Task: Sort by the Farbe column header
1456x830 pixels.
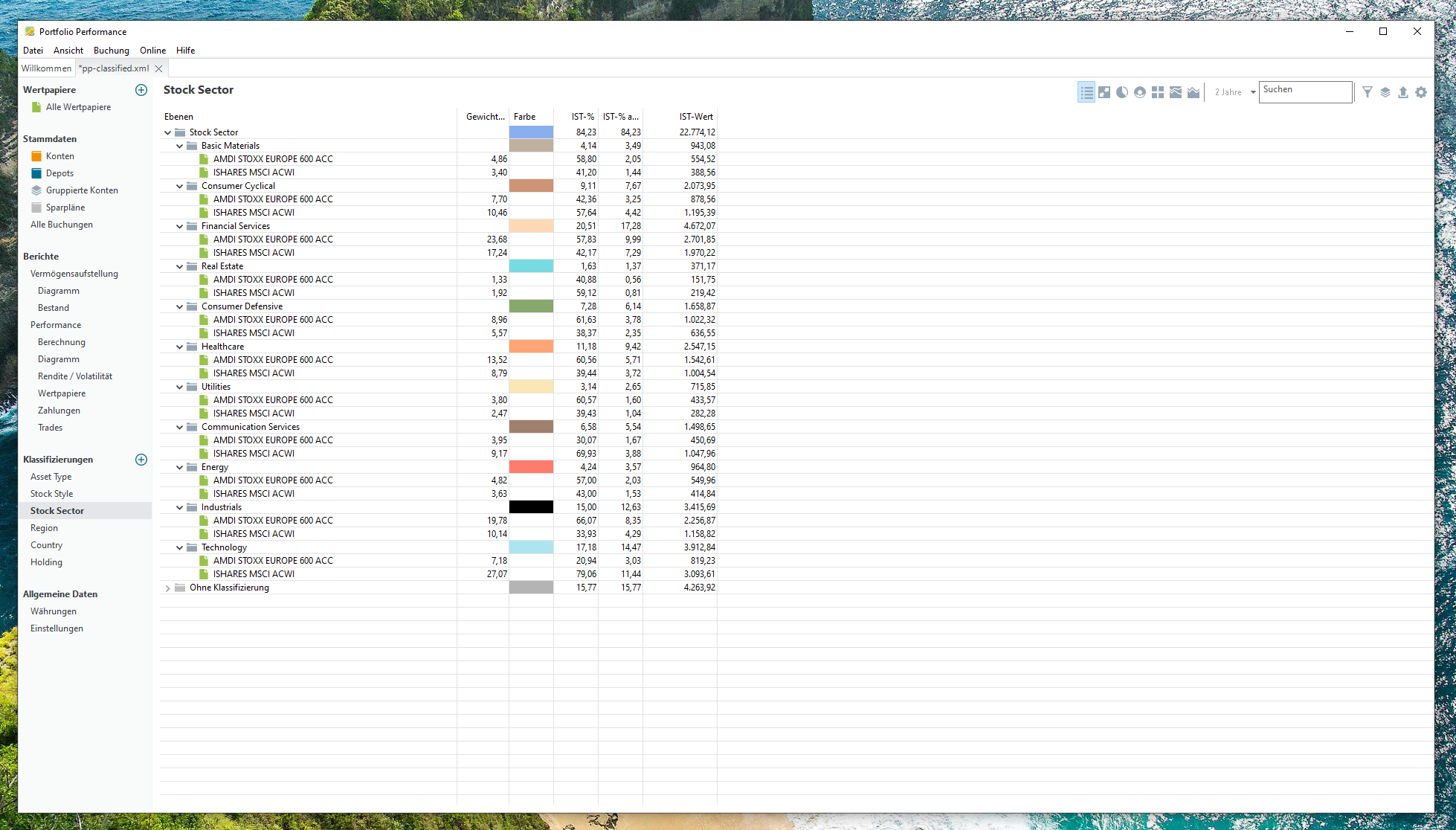Action: (531, 117)
